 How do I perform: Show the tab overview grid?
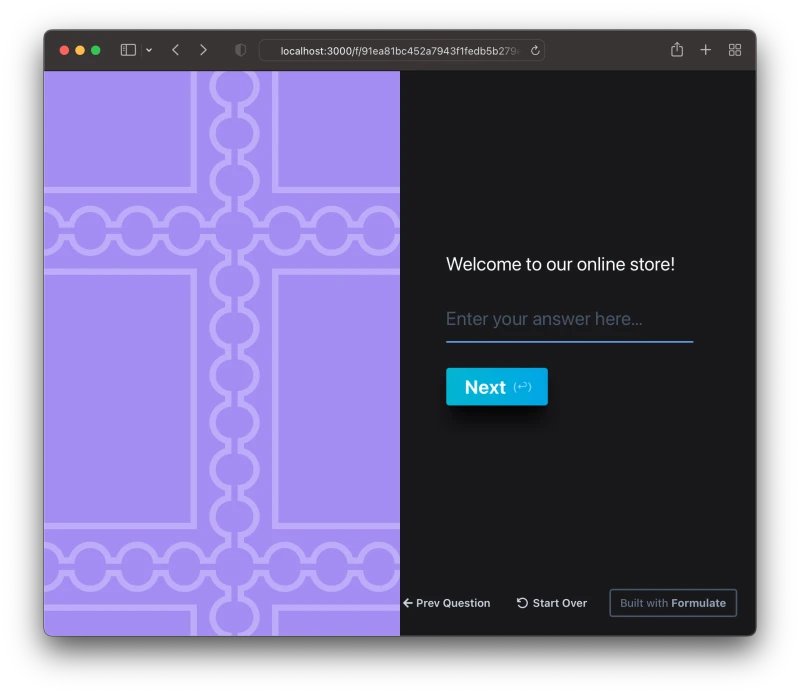(x=735, y=50)
